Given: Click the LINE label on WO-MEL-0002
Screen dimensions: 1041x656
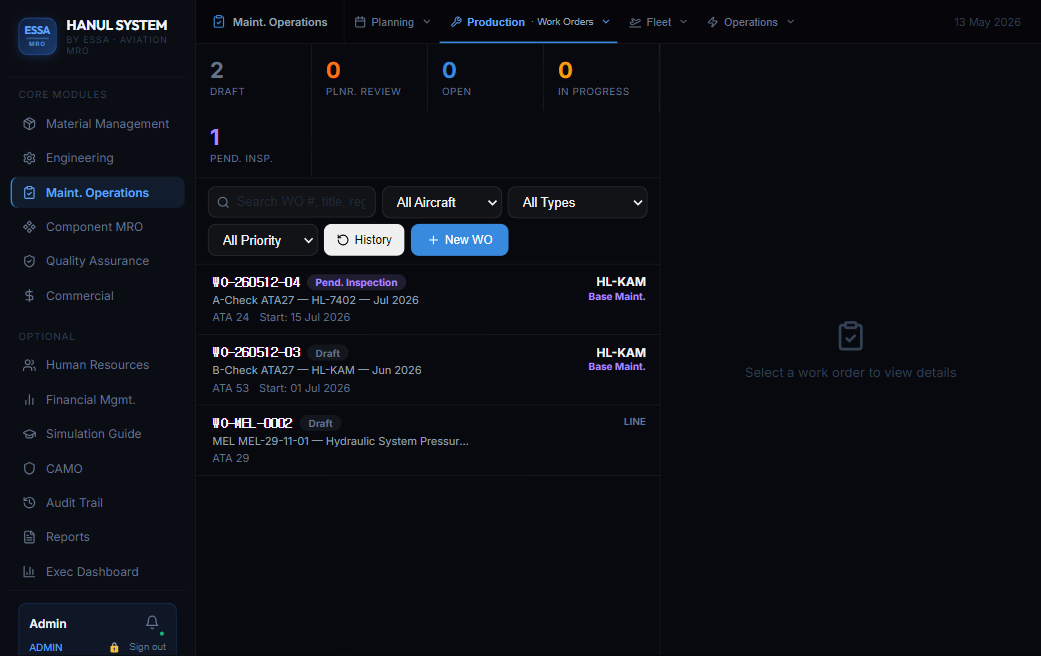Looking at the screenshot, I should (x=634, y=422).
